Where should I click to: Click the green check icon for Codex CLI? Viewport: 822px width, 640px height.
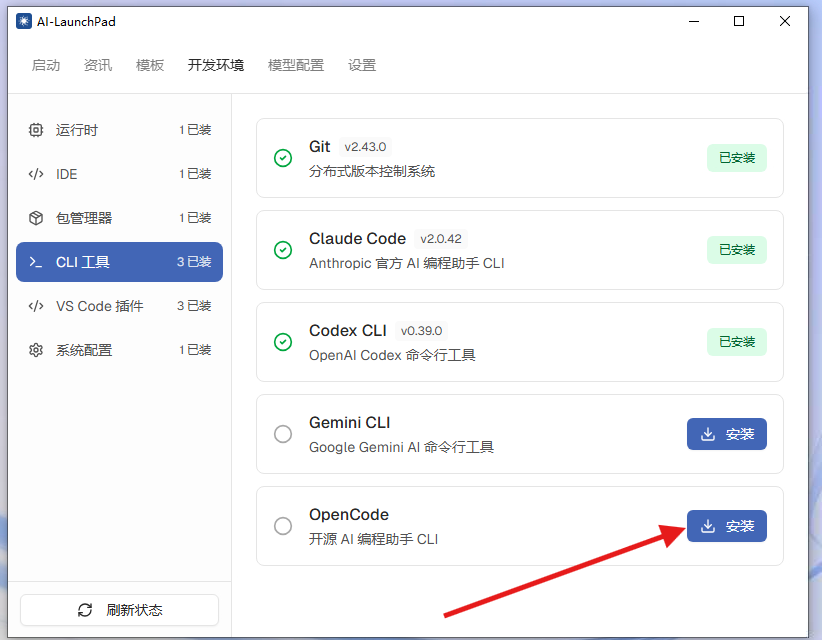[283, 342]
